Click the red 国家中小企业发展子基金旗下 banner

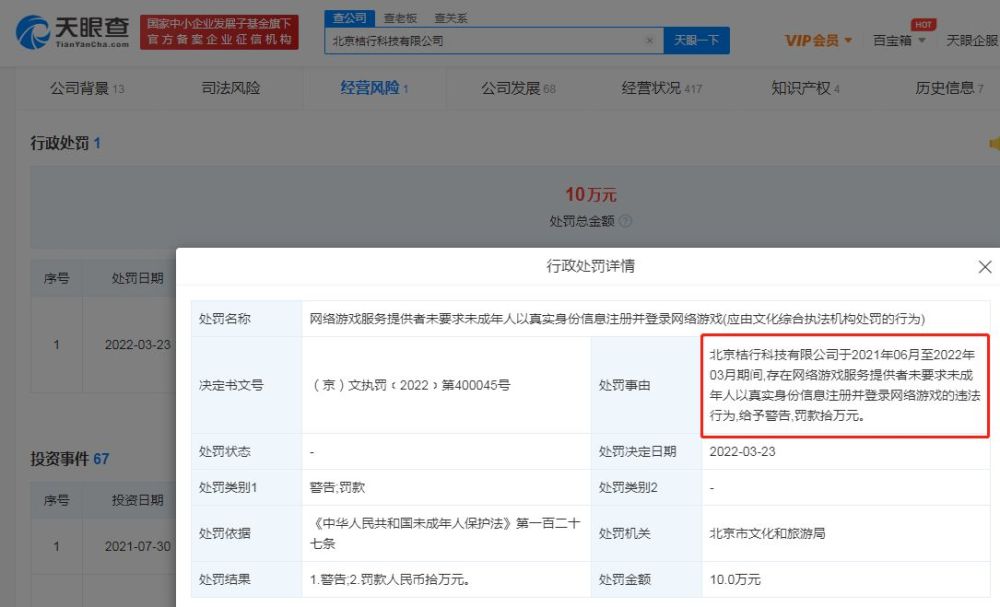coord(219,32)
